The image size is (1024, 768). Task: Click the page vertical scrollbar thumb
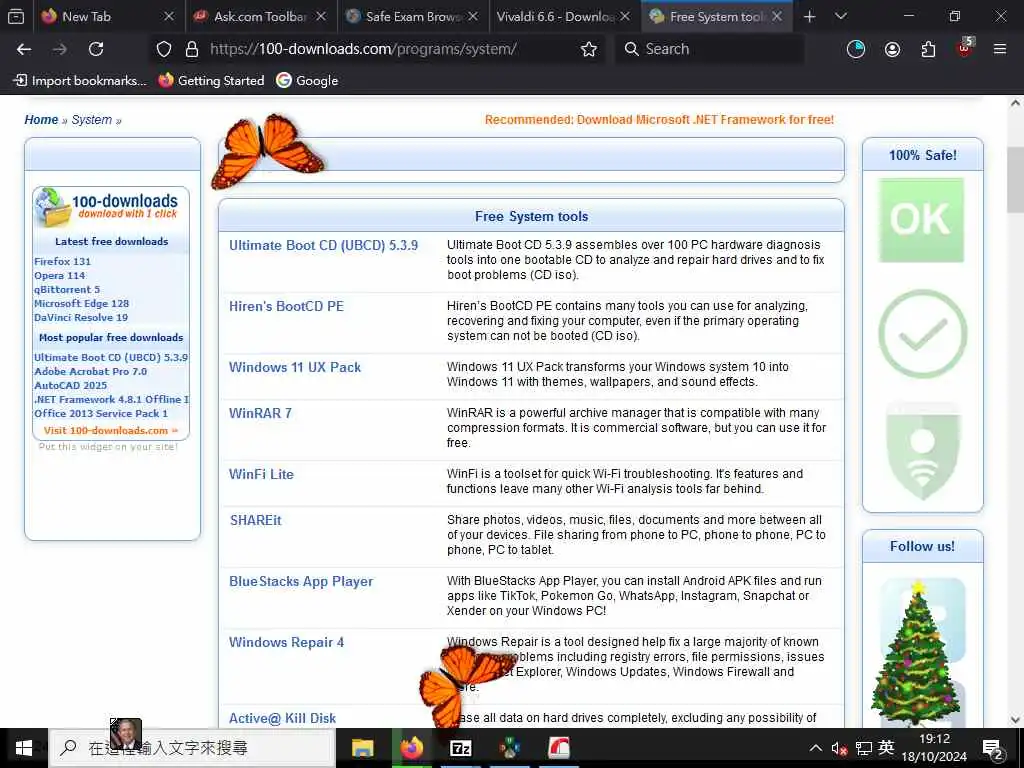point(1015,180)
